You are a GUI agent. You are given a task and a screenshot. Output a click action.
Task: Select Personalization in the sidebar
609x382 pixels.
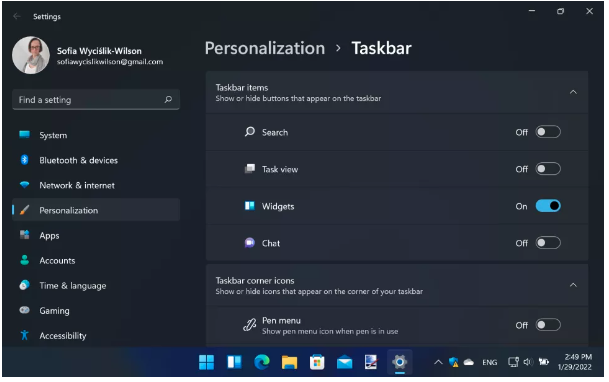pyautogui.click(x=96, y=210)
